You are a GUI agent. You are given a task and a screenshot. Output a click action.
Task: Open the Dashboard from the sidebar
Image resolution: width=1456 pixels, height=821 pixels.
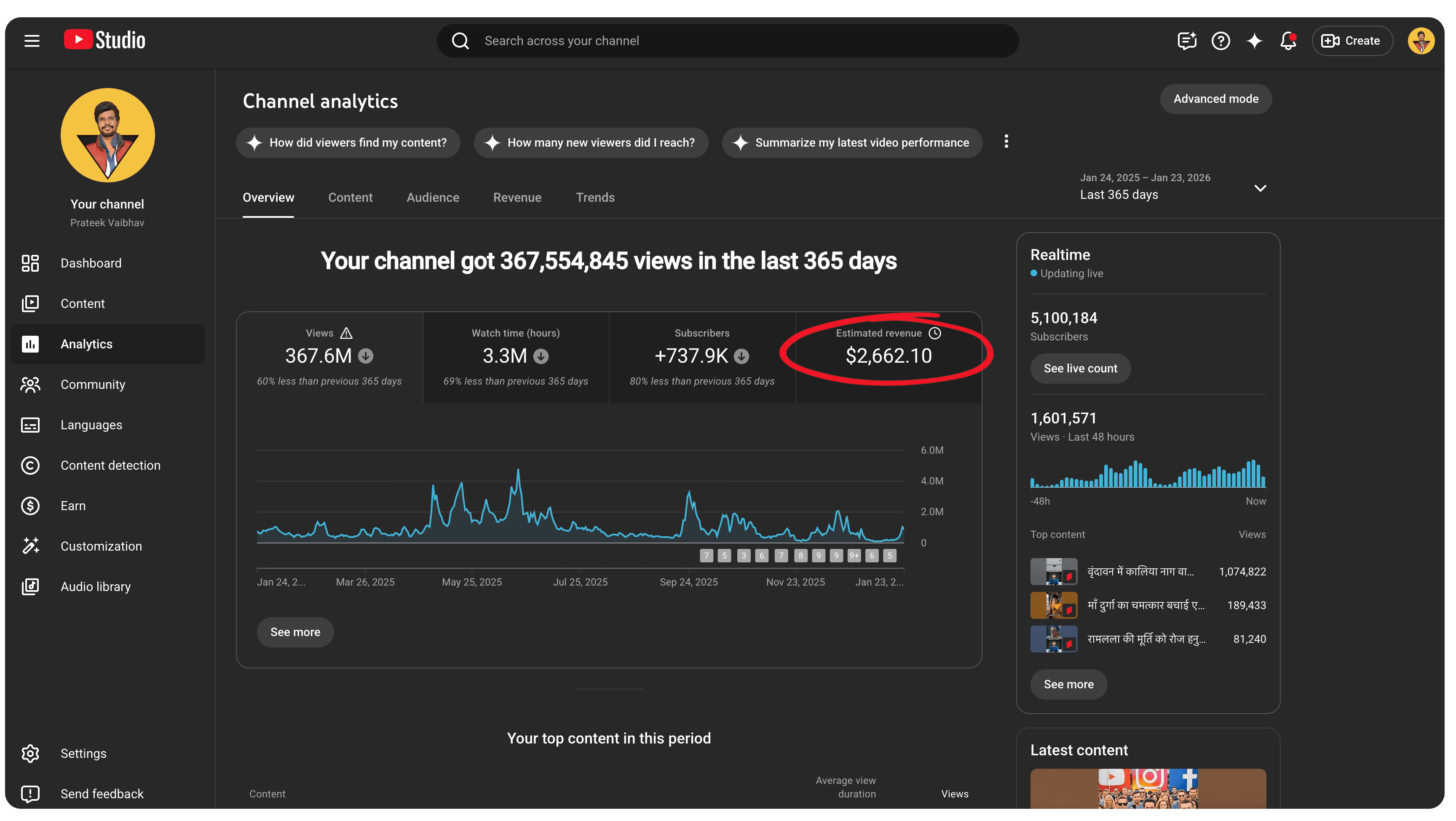click(91, 263)
